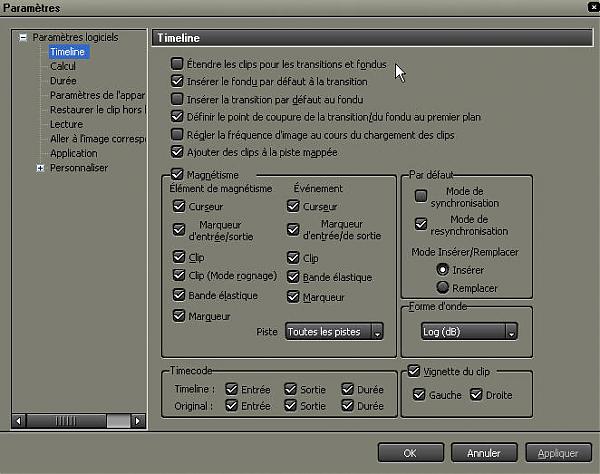Toggle Original Sortie timecode checkbox
Viewport: 600px width, 474px height.
coord(290,405)
